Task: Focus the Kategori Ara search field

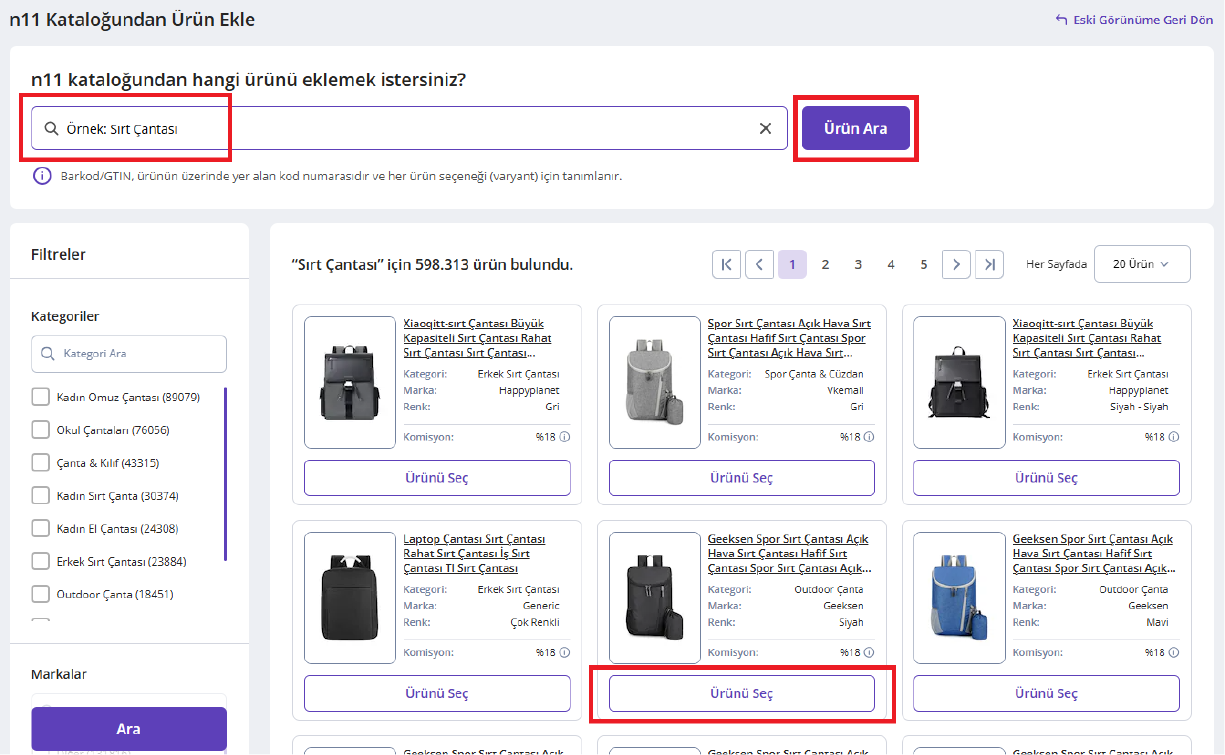Action: point(130,354)
